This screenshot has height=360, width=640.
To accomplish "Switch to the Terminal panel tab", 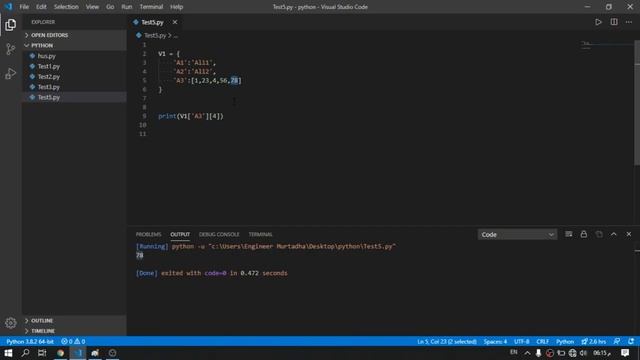I will 260,234.
